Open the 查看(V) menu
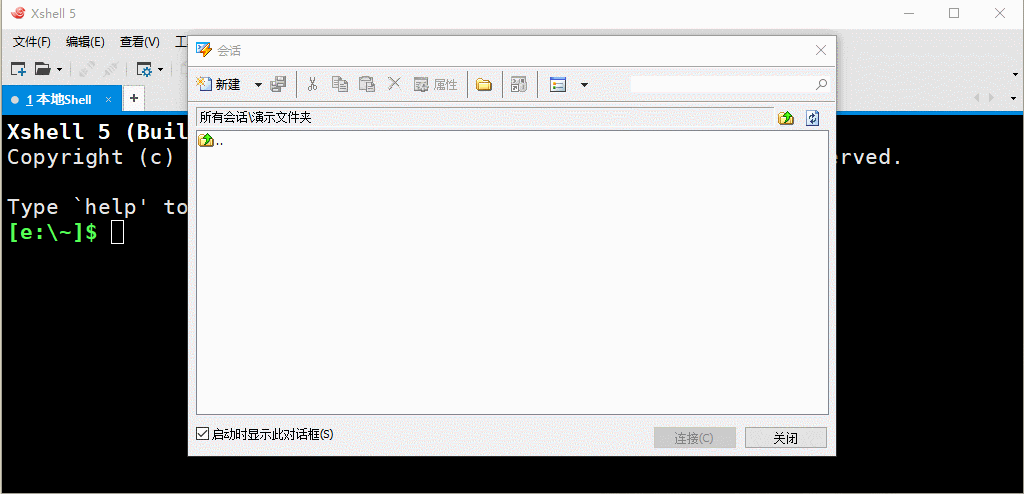The width and height of the screenshot is (1024, 494). (139, 42)
